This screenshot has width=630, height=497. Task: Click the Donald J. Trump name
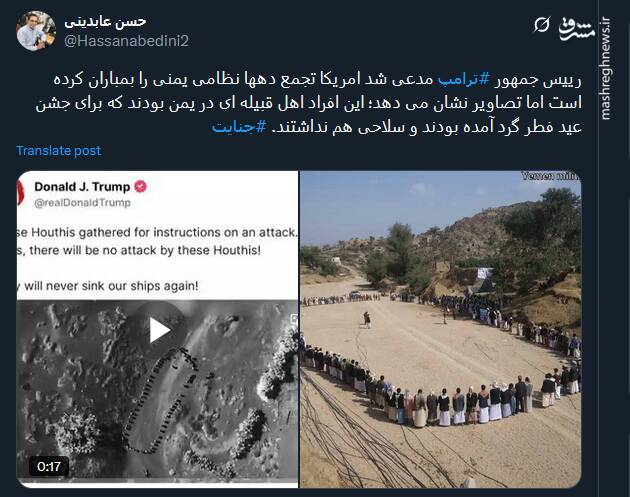[x=82, y=186]
